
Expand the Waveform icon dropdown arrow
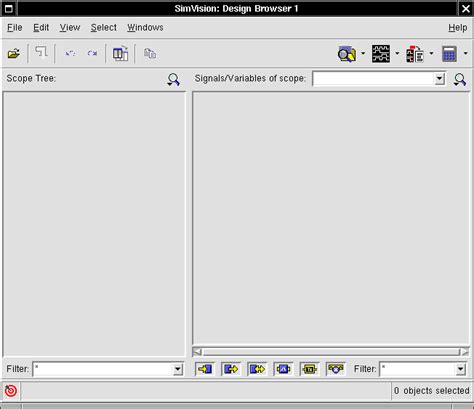coord(397,53)
